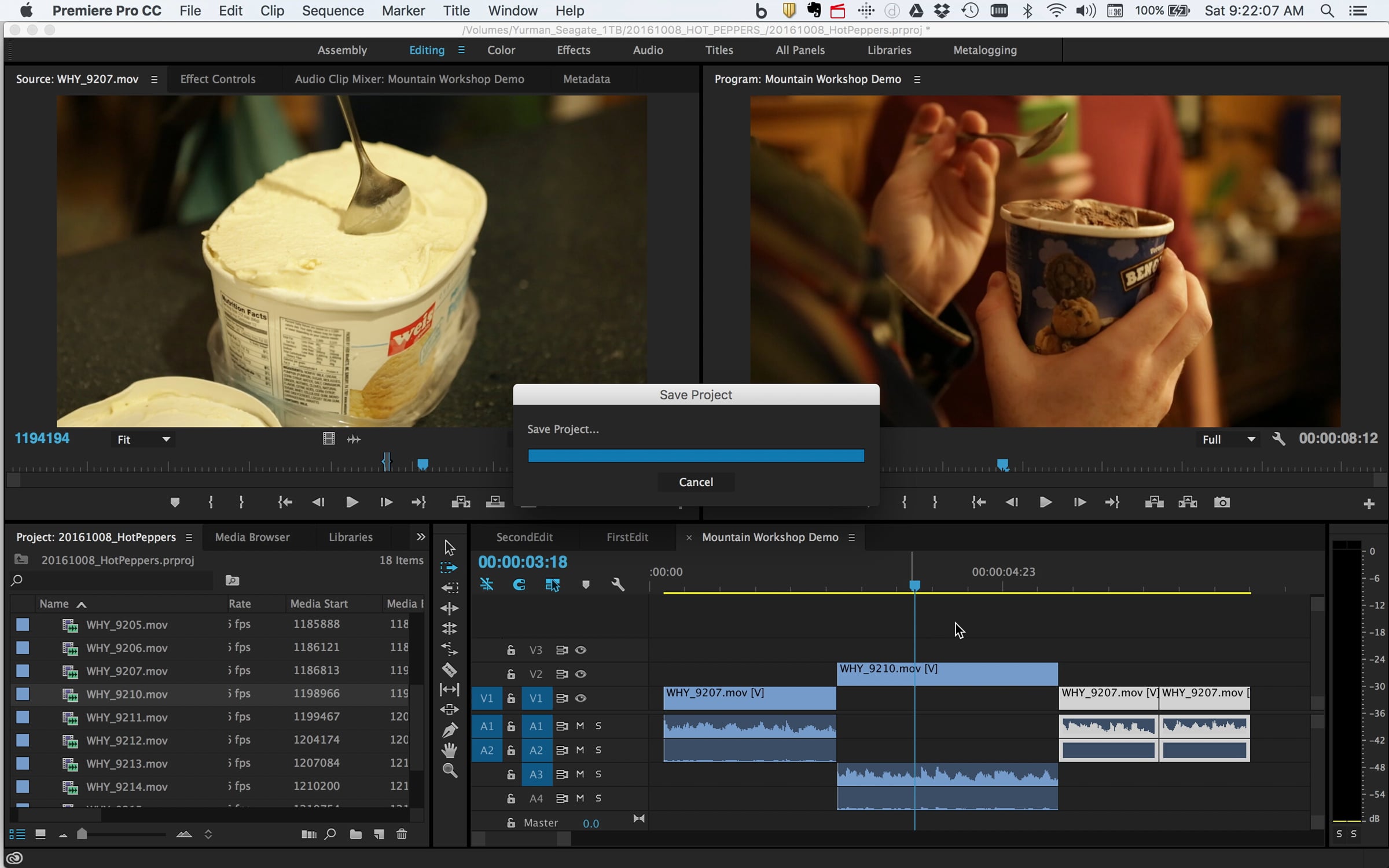Hide the V2 track output eye toggle
Screen dimensions: 1389x868
point(581,674)
